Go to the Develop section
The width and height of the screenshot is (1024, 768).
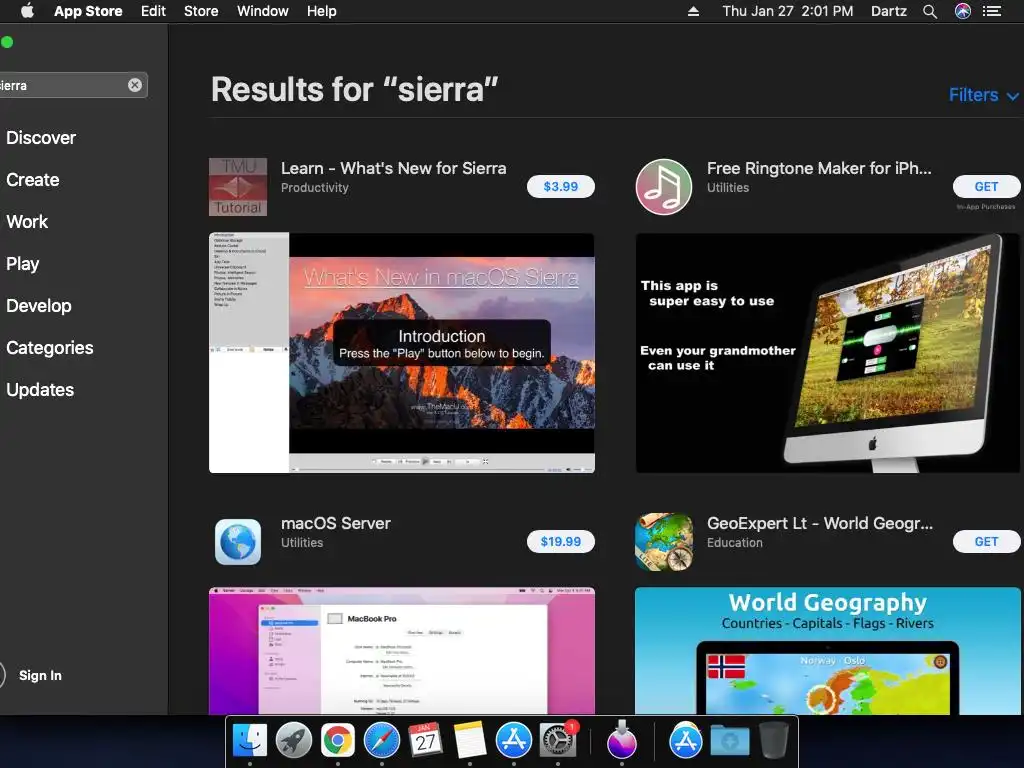[39, 306]
